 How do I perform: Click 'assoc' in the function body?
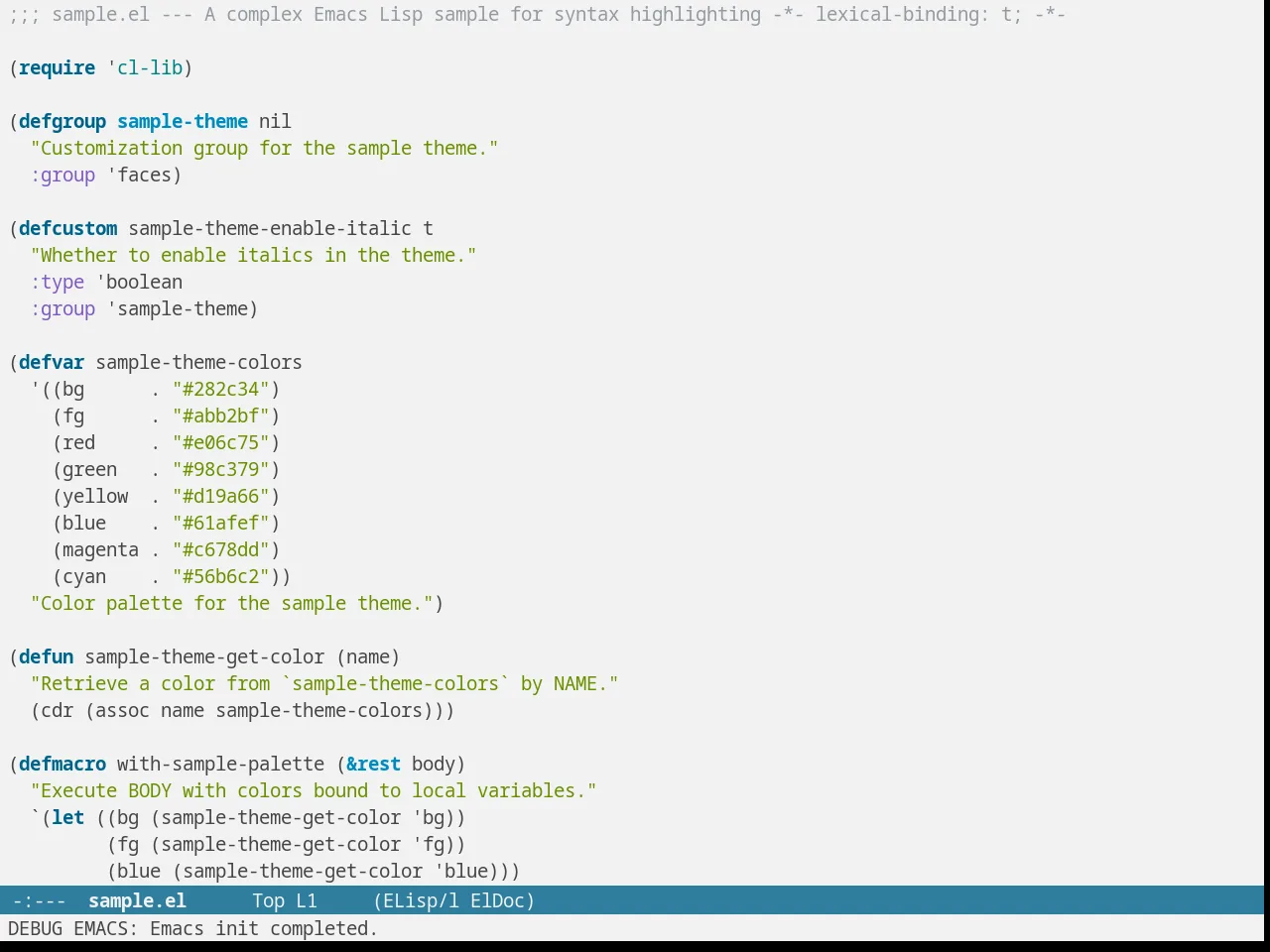[x=123, y=710]
